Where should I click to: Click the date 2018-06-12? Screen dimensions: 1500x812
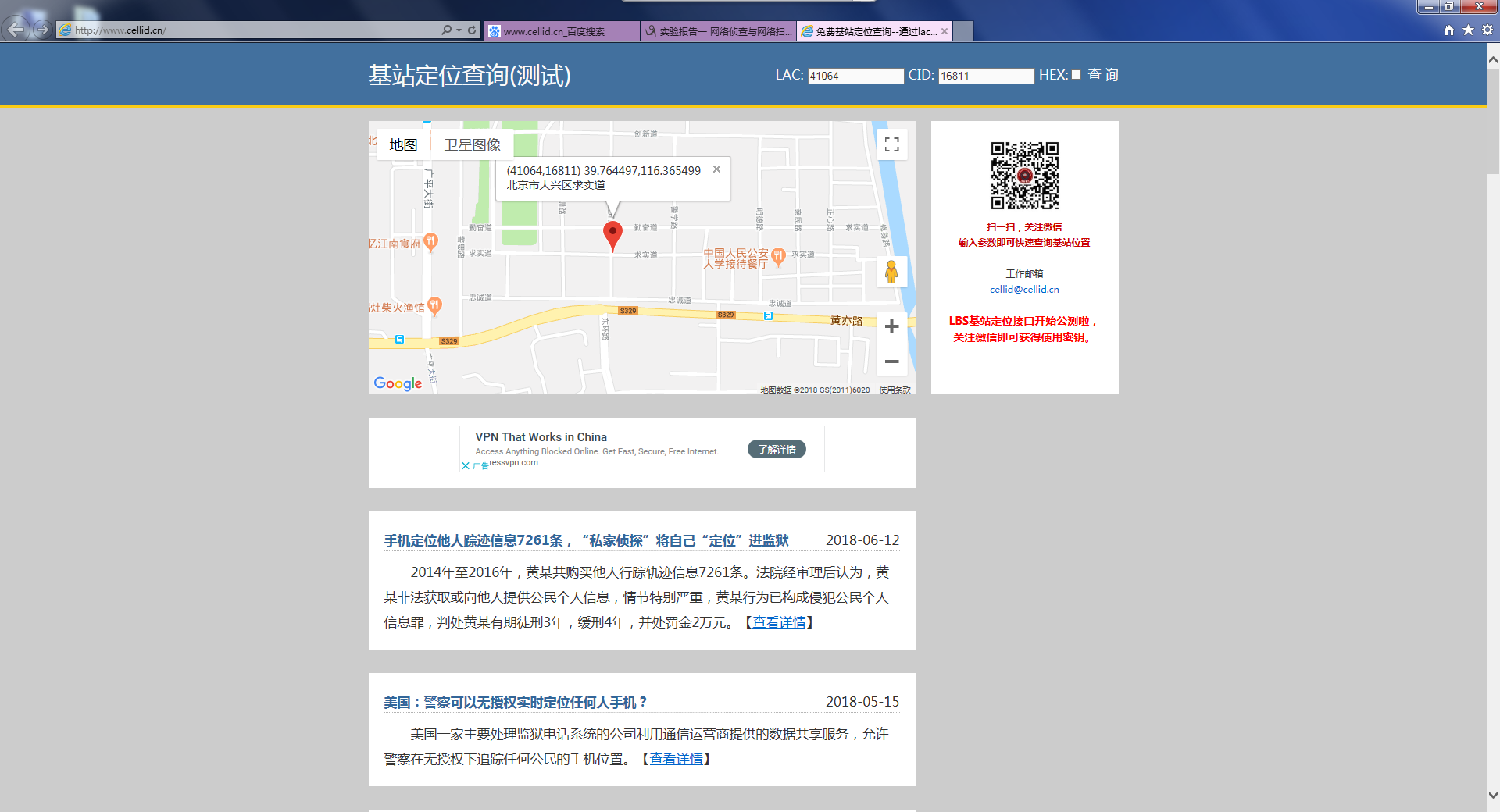pyautogui.click(x=862, y=540)
